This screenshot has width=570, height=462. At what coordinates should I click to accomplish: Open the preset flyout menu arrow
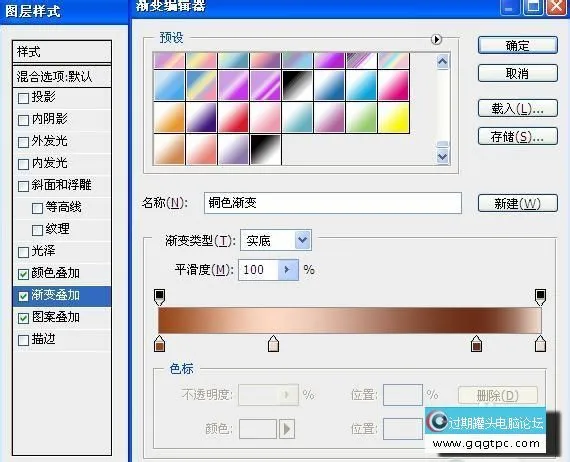coord(436,39)
